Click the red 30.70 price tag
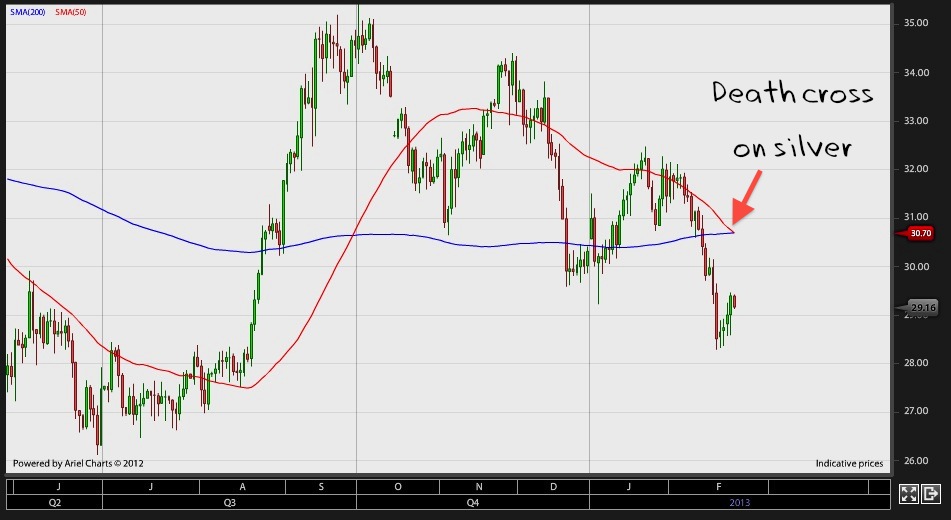 (x=917, y=233)
